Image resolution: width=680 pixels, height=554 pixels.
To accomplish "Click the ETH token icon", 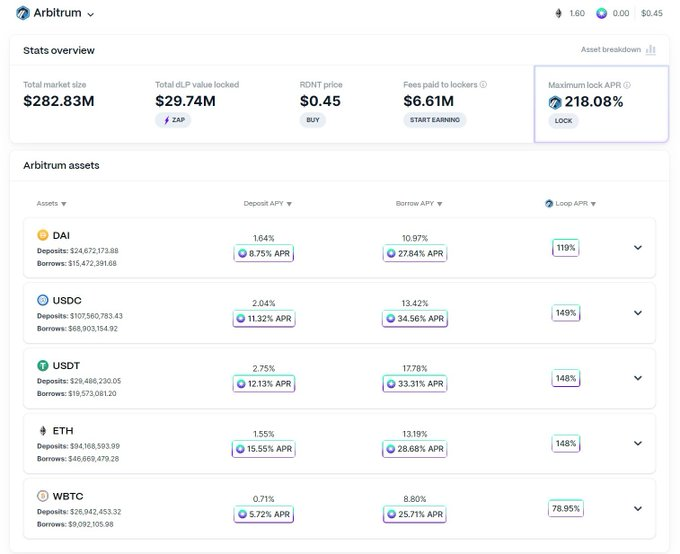I will (x=42, y=431).
